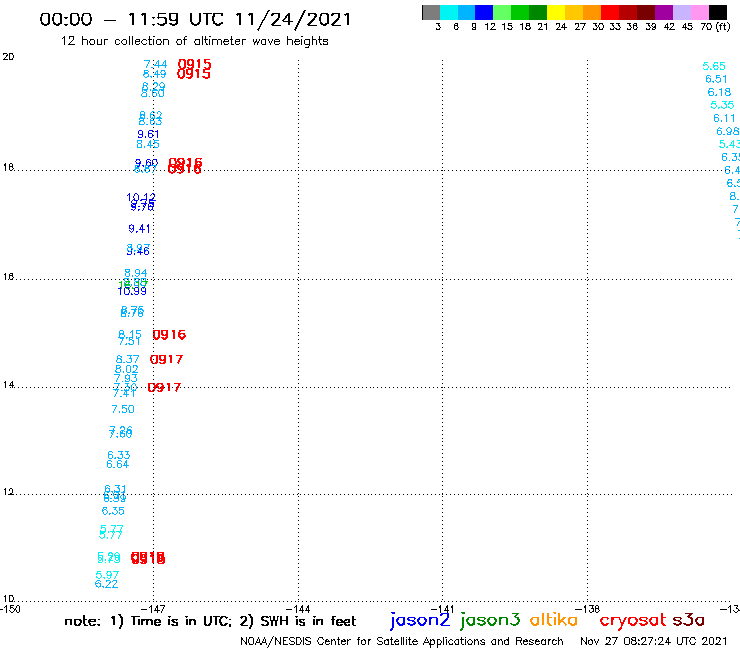
Task: Click the NOAA/NESDIS credit line
Action: coord(402,641)
